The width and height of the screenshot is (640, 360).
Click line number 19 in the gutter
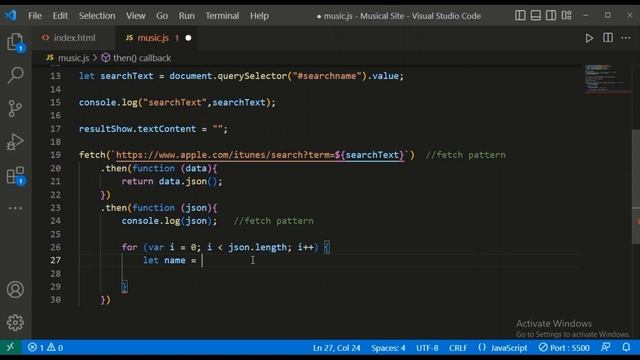pos(56,155)
